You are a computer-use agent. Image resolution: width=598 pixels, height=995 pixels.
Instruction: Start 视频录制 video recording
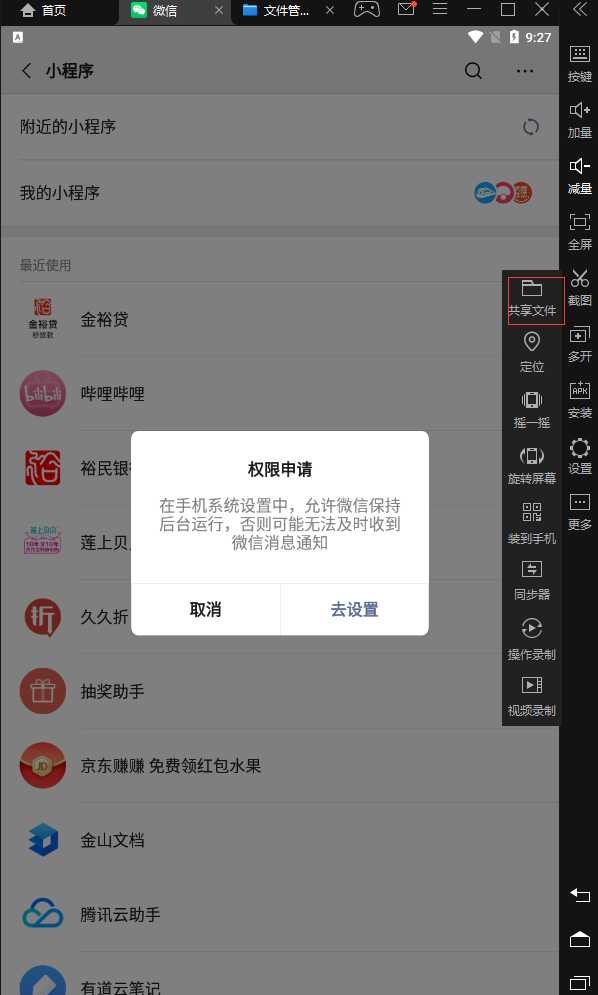[532, 695]
